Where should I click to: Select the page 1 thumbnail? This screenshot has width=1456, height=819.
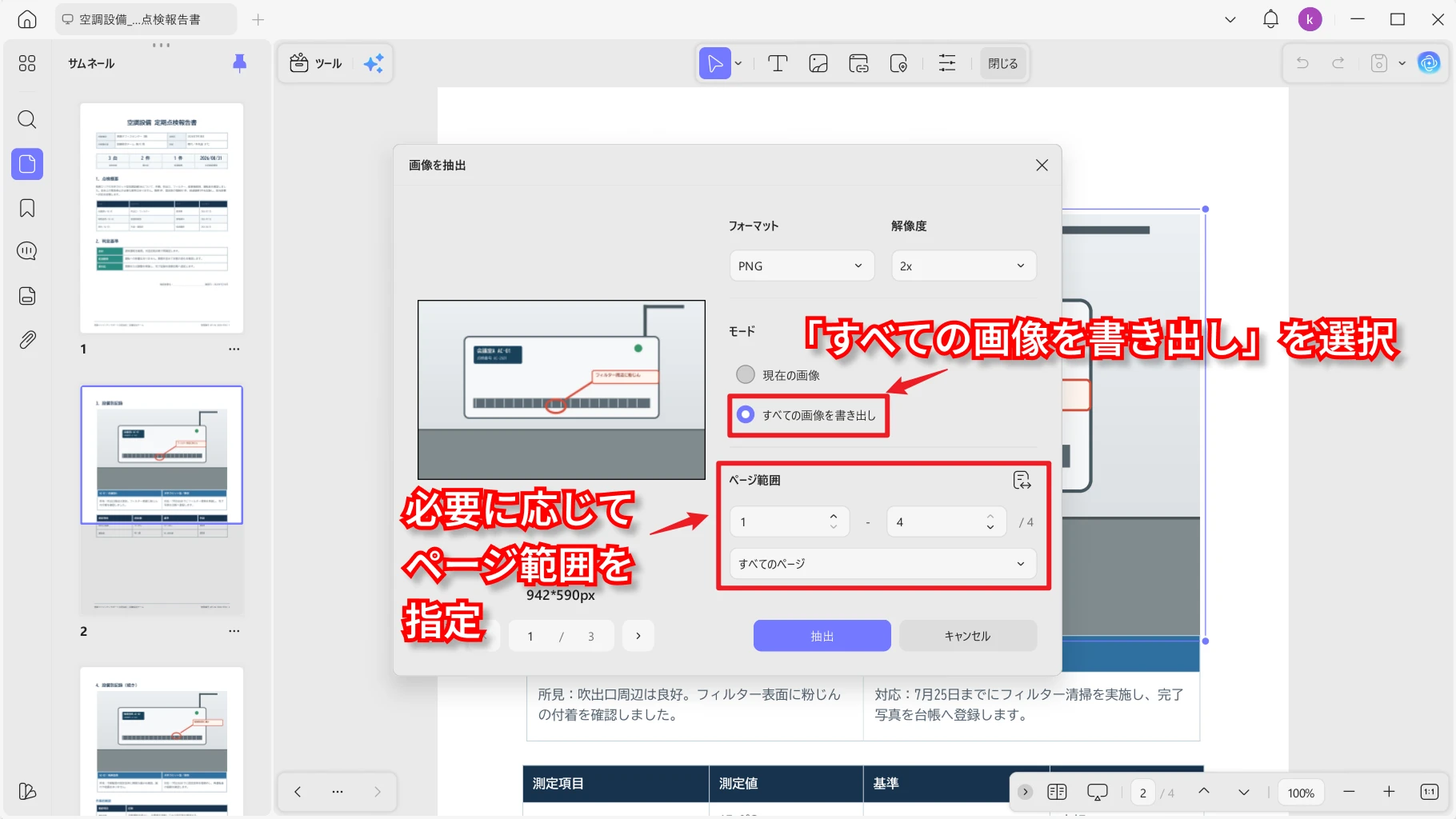(x=162, y=218)
